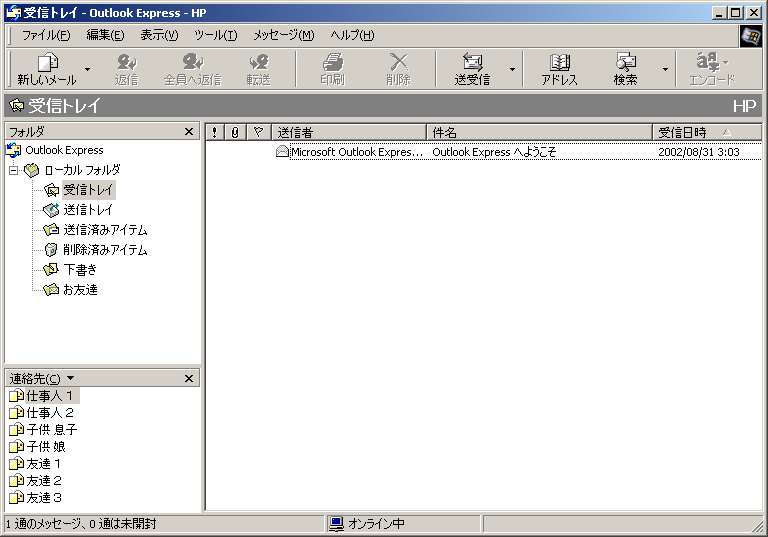The width and height of the screenshot is (768, 537).
Task: Open the ファイル (File) menu
Action: 45,35
